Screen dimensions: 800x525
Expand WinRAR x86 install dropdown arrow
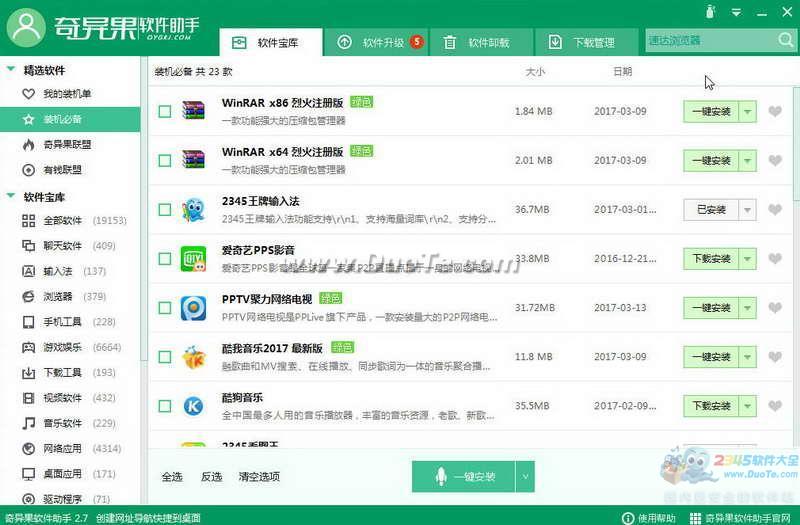point(747,111)
